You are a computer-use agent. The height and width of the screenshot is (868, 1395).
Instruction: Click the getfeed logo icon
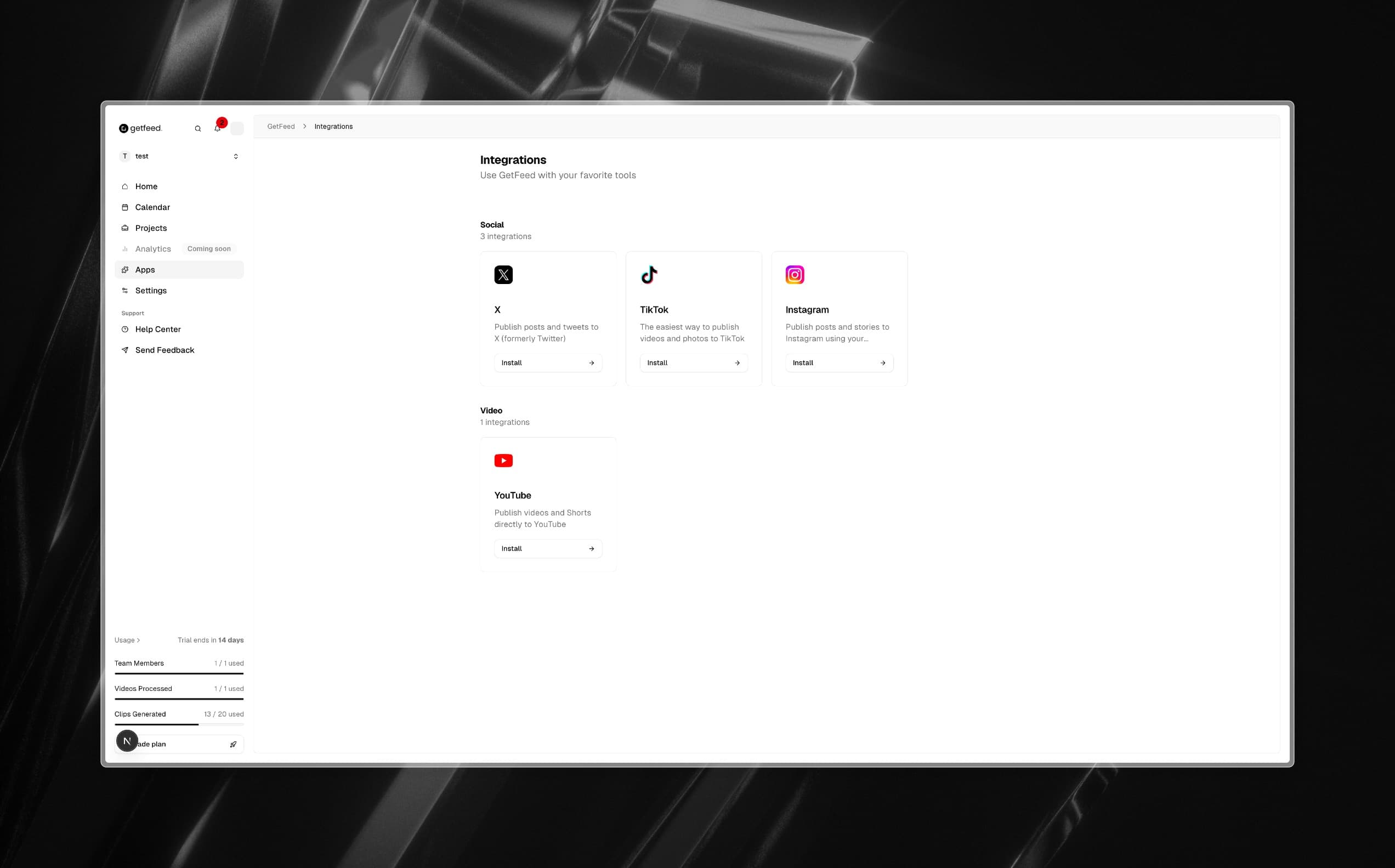tap(123, 127)
